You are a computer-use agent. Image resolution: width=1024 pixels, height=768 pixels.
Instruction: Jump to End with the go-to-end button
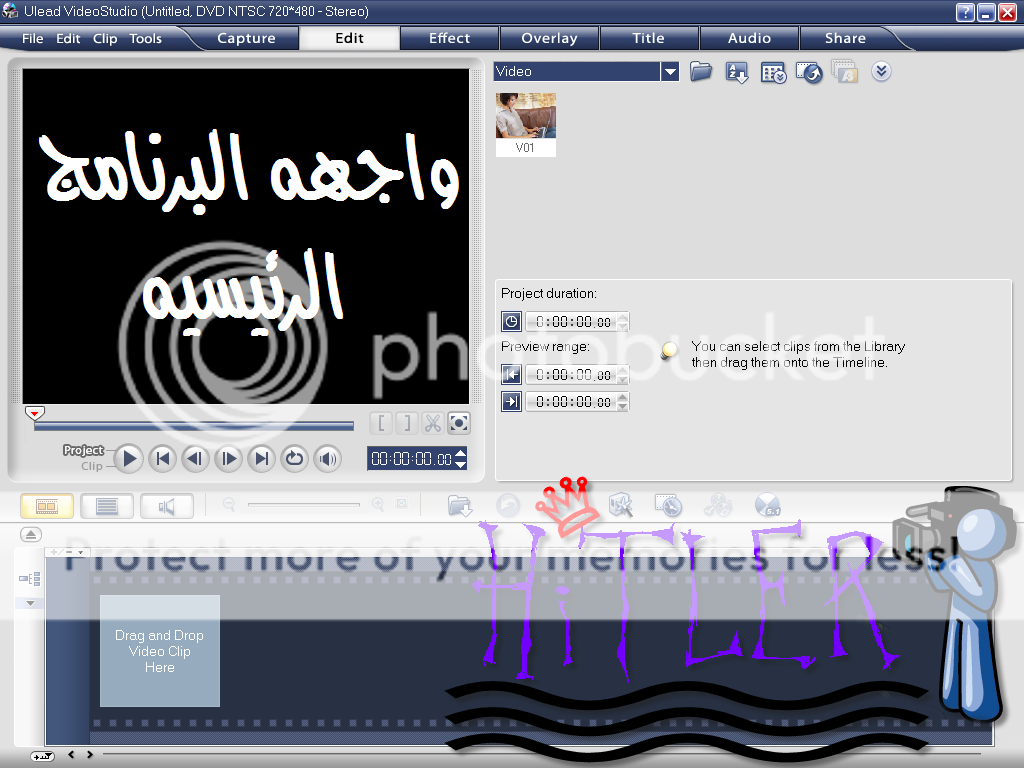tap(262, 458)
